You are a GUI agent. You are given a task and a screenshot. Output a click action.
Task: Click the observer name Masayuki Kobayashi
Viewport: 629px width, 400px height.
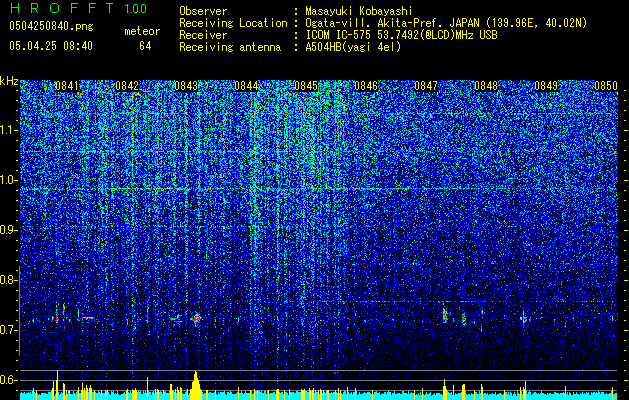pos(359,11)
